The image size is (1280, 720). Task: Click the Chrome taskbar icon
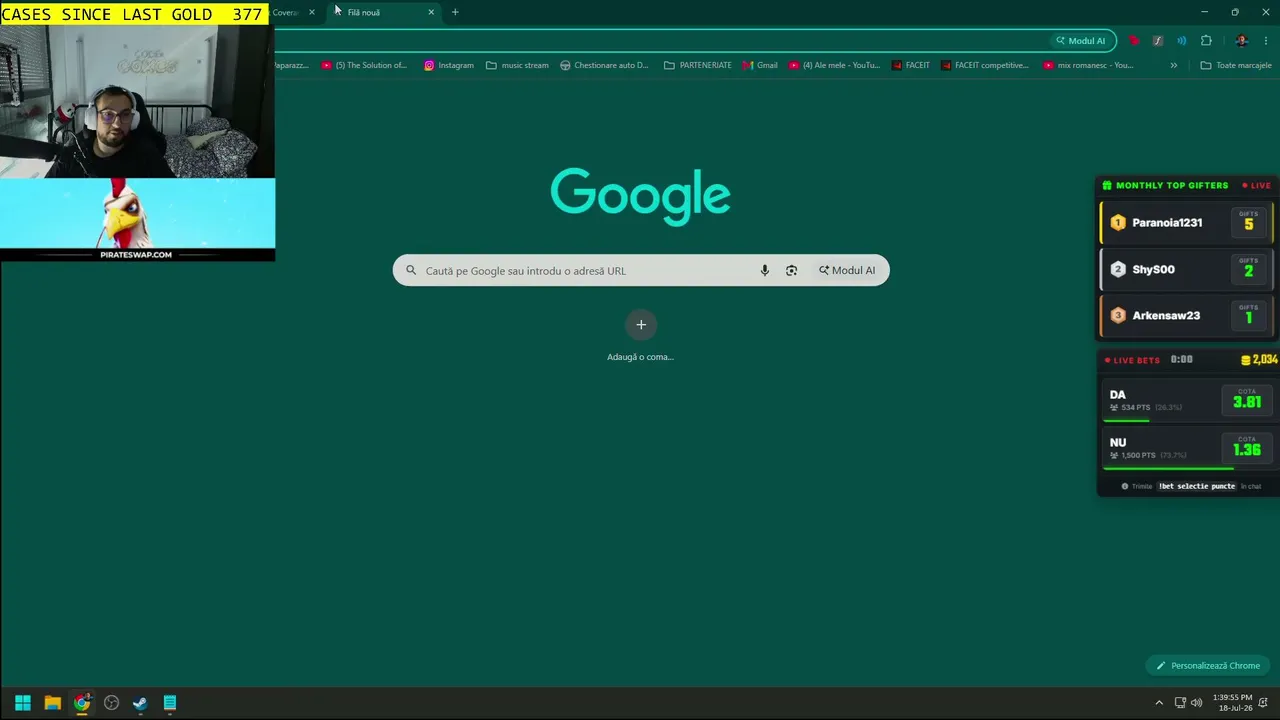click(82, 703)
